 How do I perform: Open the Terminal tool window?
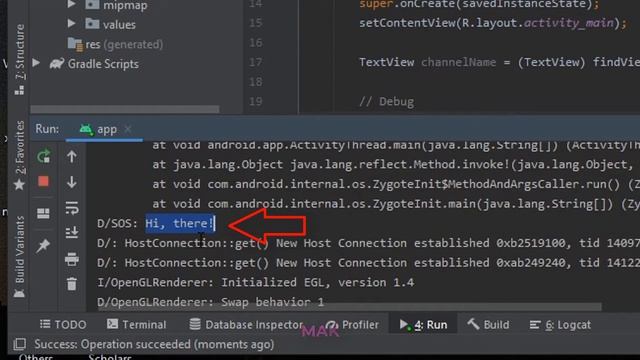136,324
